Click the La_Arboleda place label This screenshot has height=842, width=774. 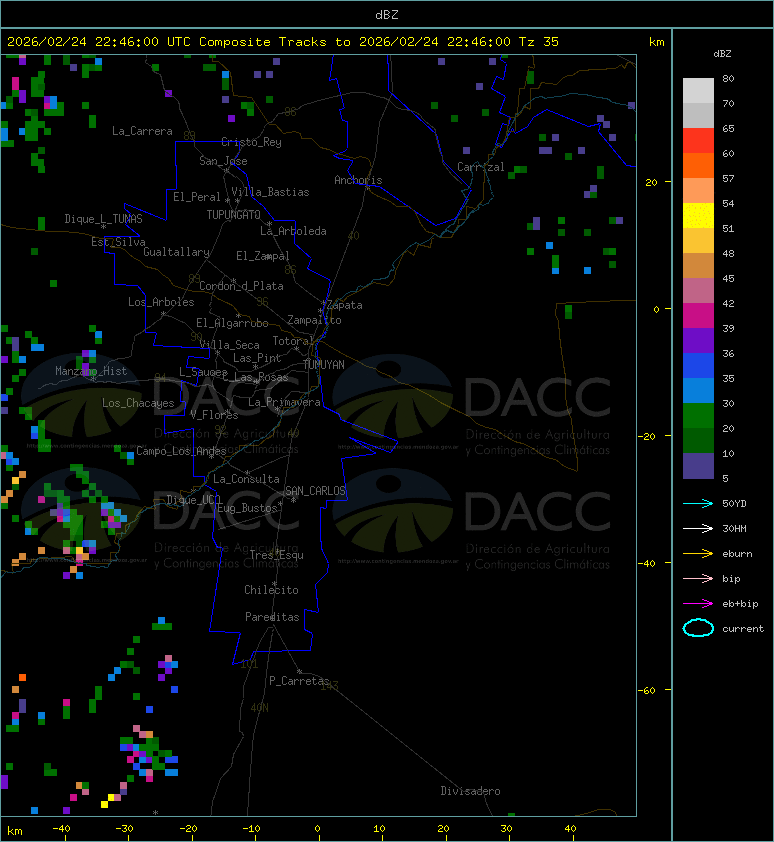coord(293,231)
